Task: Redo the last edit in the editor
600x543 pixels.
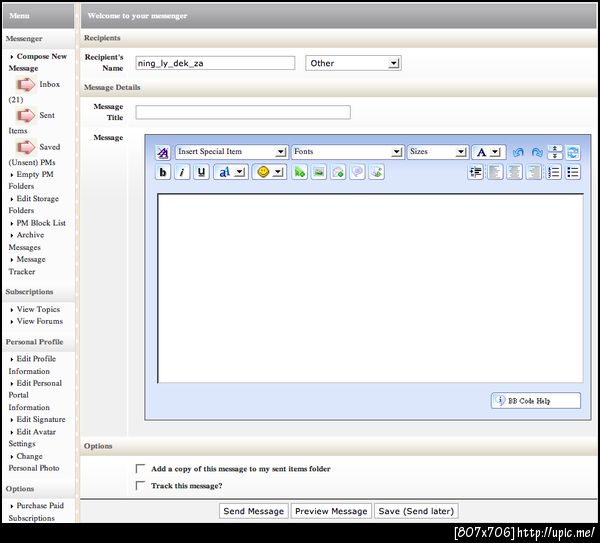Action: (537, 152)
